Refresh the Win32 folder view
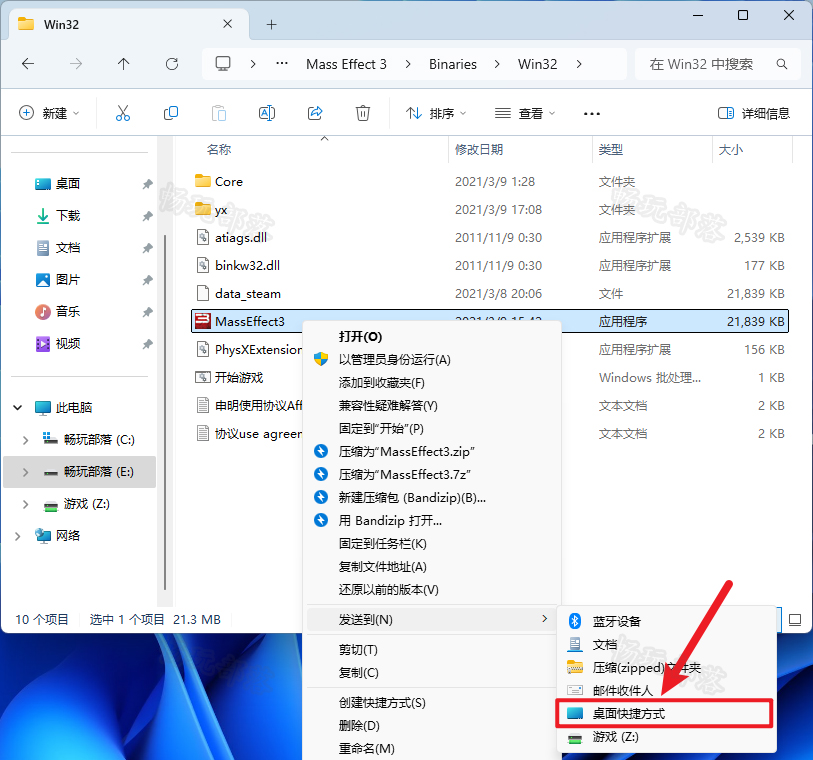Image resolution: width=813 pixels, height=760 pixels. [x=172, y=64]
